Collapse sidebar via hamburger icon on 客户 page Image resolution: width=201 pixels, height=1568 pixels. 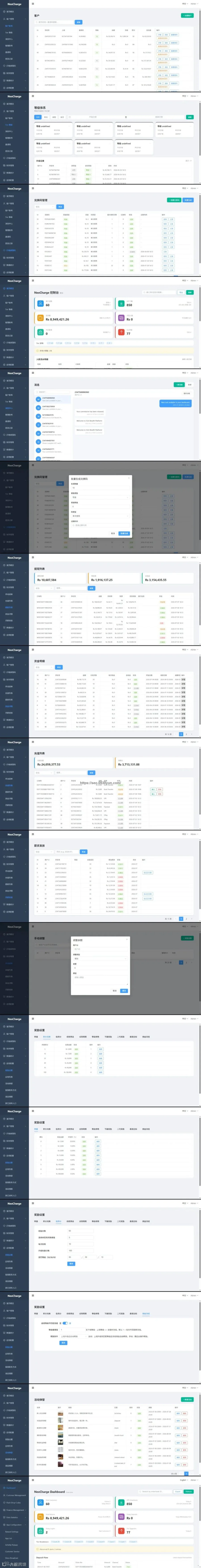coord(33,4)
